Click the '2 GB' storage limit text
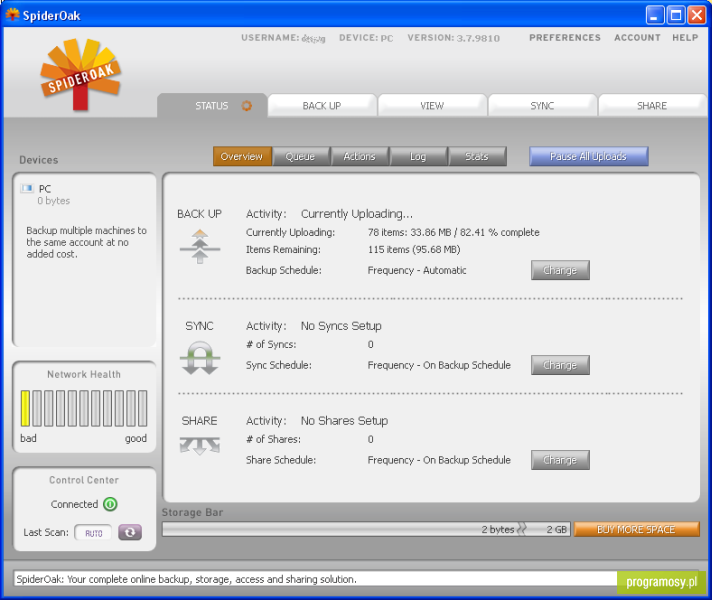 pyautogui.click(x=557, y=529)
